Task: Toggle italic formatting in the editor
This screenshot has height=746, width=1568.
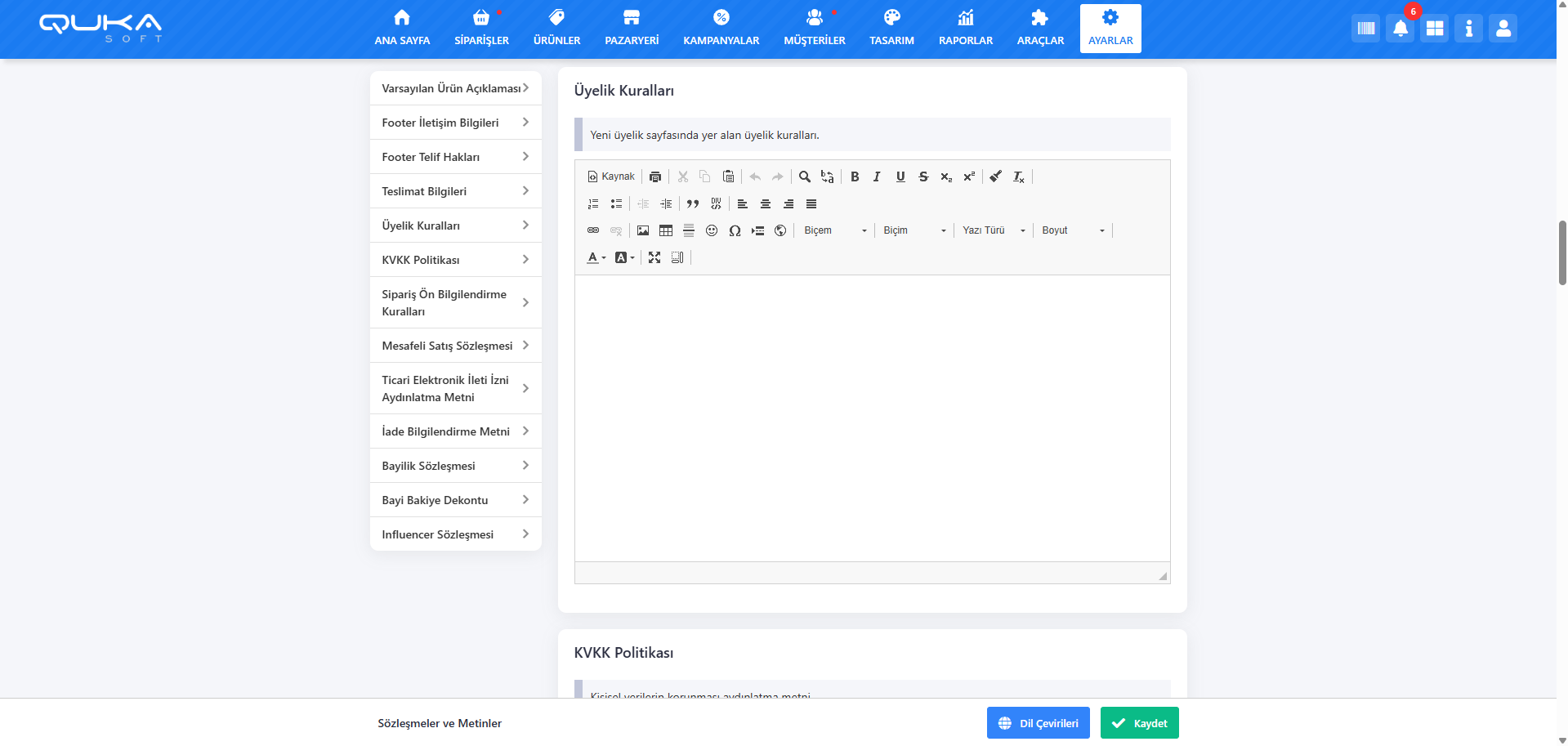Action: (x=877, y=176)
